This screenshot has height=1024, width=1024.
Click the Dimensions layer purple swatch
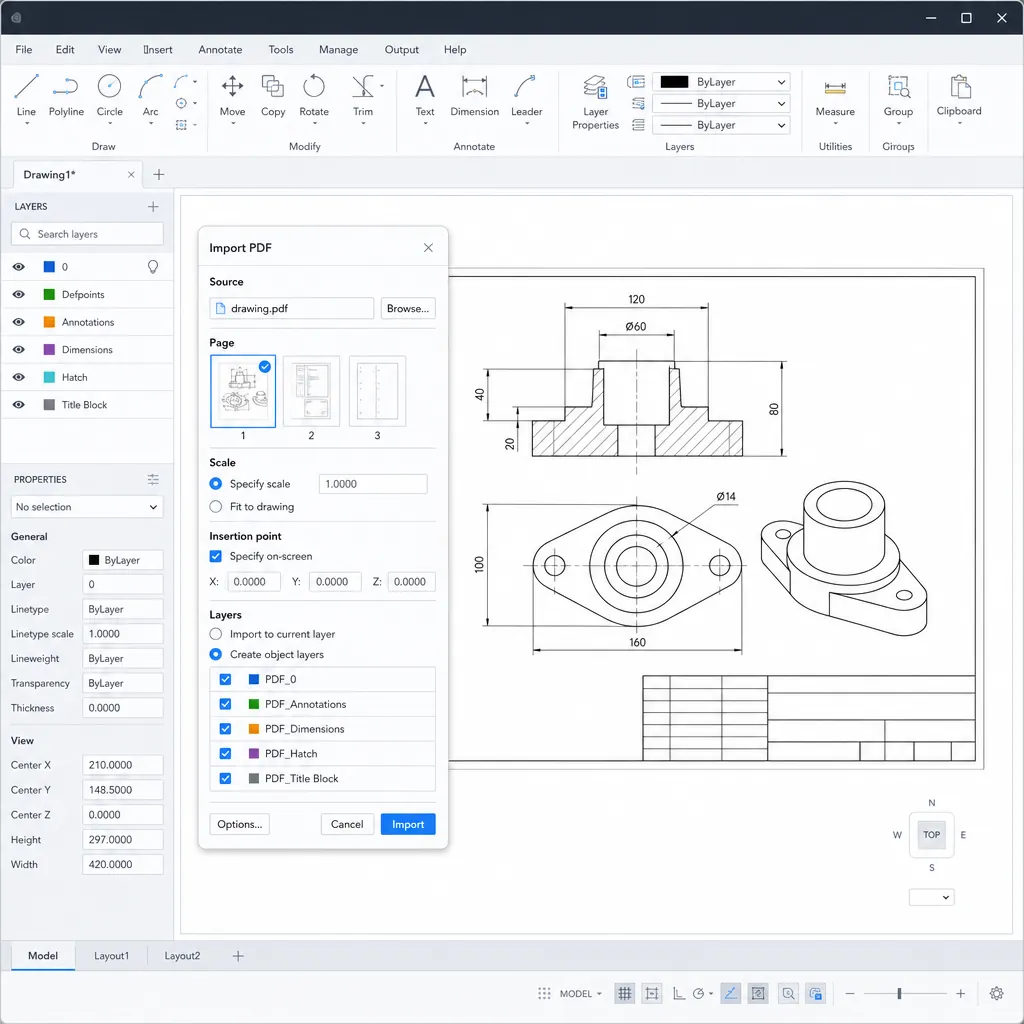[x=49, y=349]
